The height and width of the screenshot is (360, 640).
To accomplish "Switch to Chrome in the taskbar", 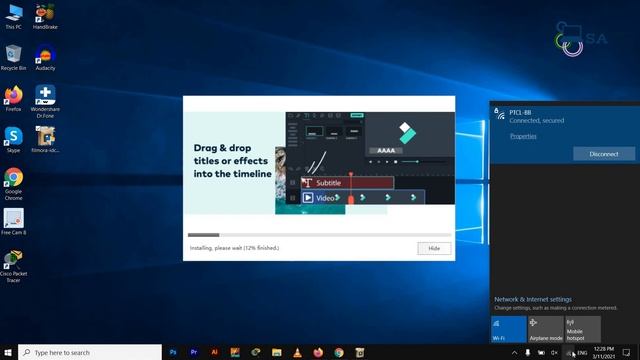I will (339, 352).
